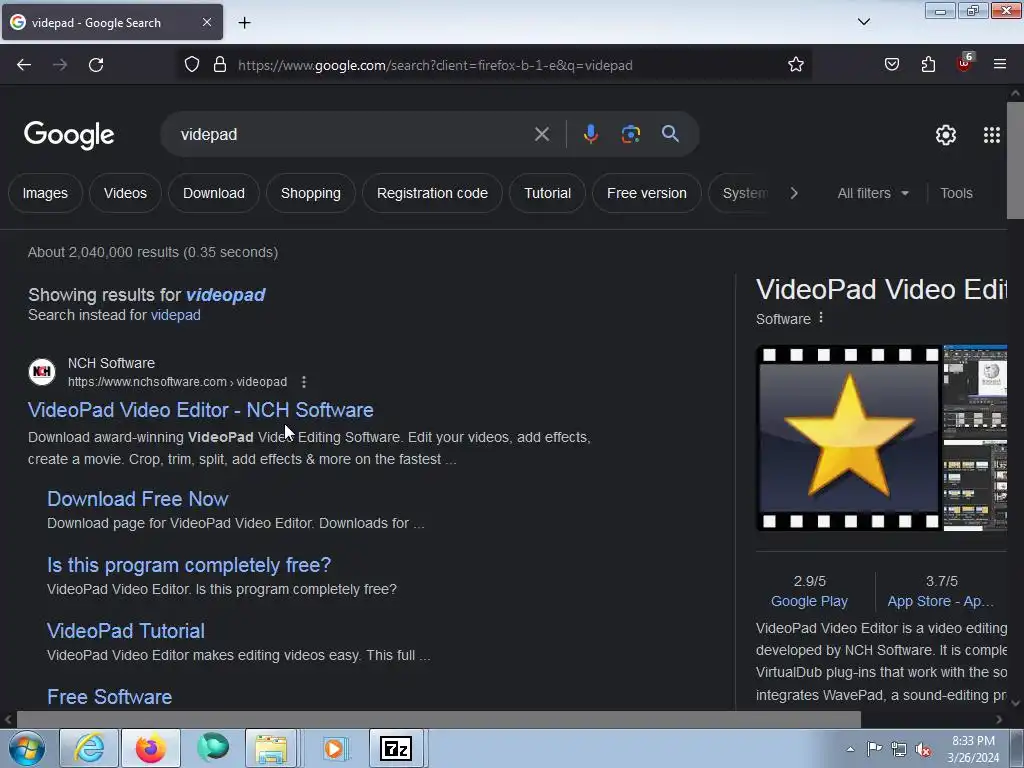Click the horizontal scrollbar thumb
The image size is (1024, 768).
click(x=438, y=720)
